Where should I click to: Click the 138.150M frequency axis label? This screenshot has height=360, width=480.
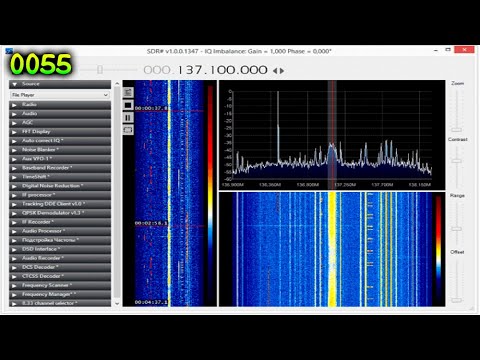pos(420,185)
